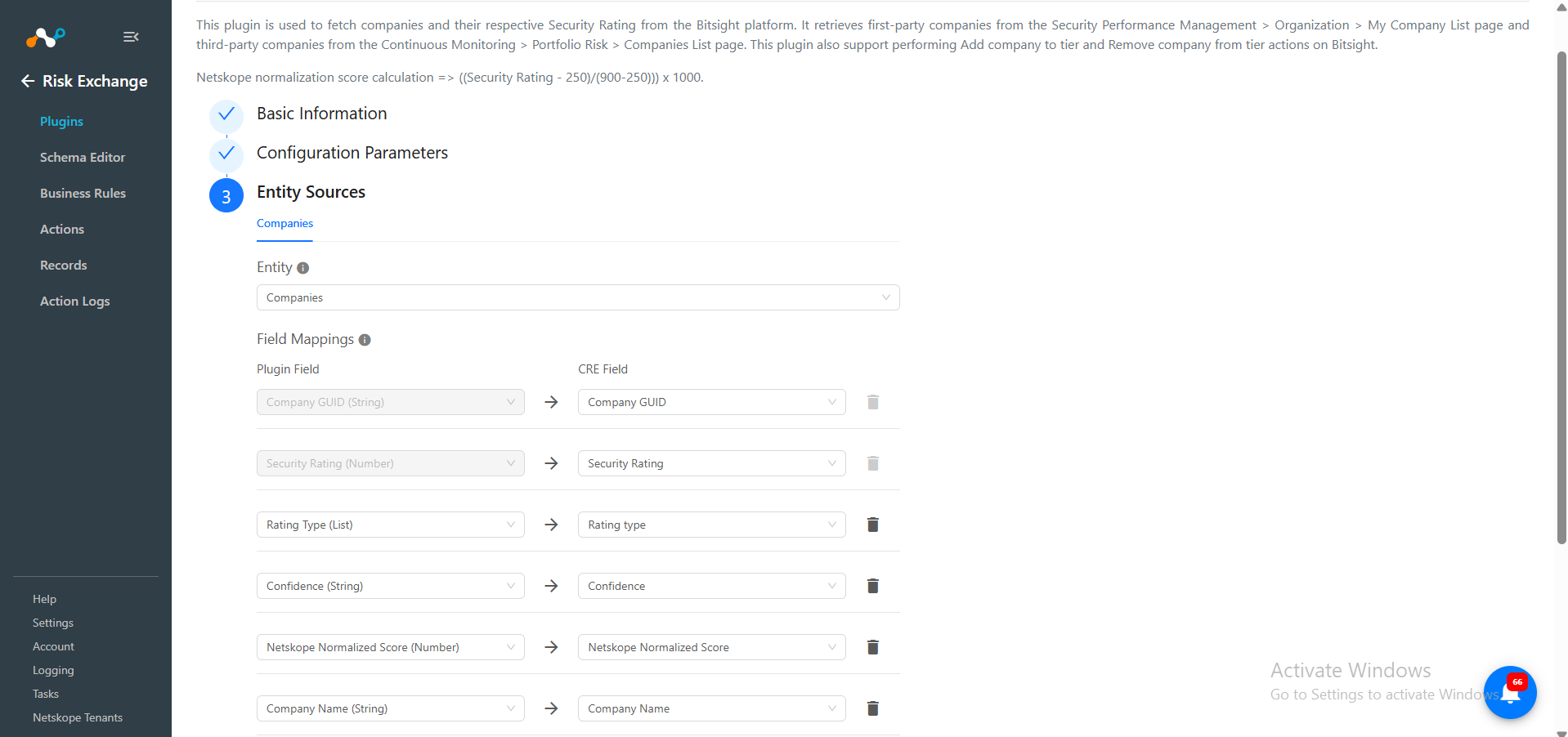The height and width of the screenshot is (737, 1568).
Task: Open Plugins in the sidebar
Action: coord(61,122)
